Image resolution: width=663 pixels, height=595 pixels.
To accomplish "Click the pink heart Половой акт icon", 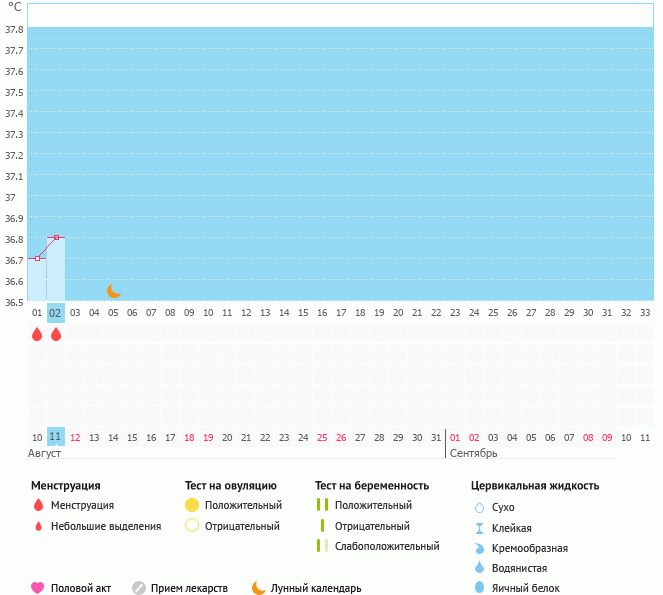I will (x=38, y=588).
